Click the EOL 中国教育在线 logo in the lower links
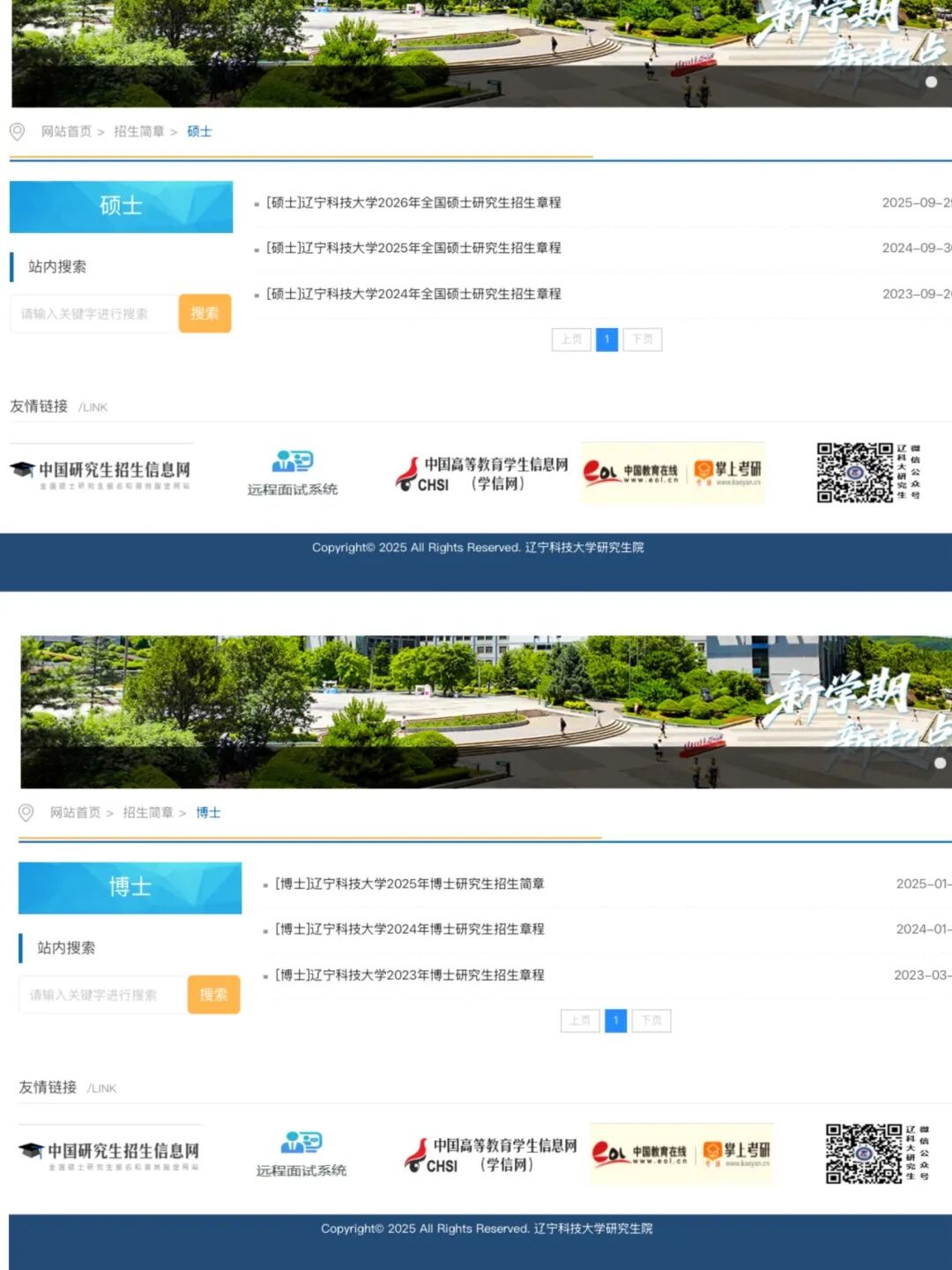The height and width of the screenshot is (1270, 952). 639,1154
